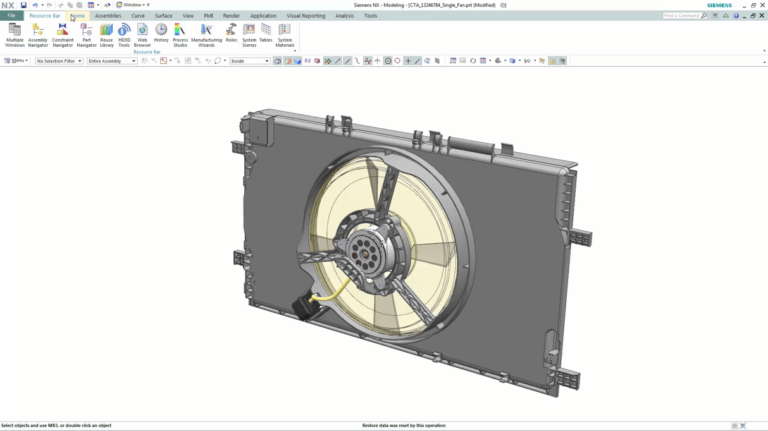Click the fan motor hub in the model
Image resolution: width=768 pixels, height=431 pixels.
point(363,252)
